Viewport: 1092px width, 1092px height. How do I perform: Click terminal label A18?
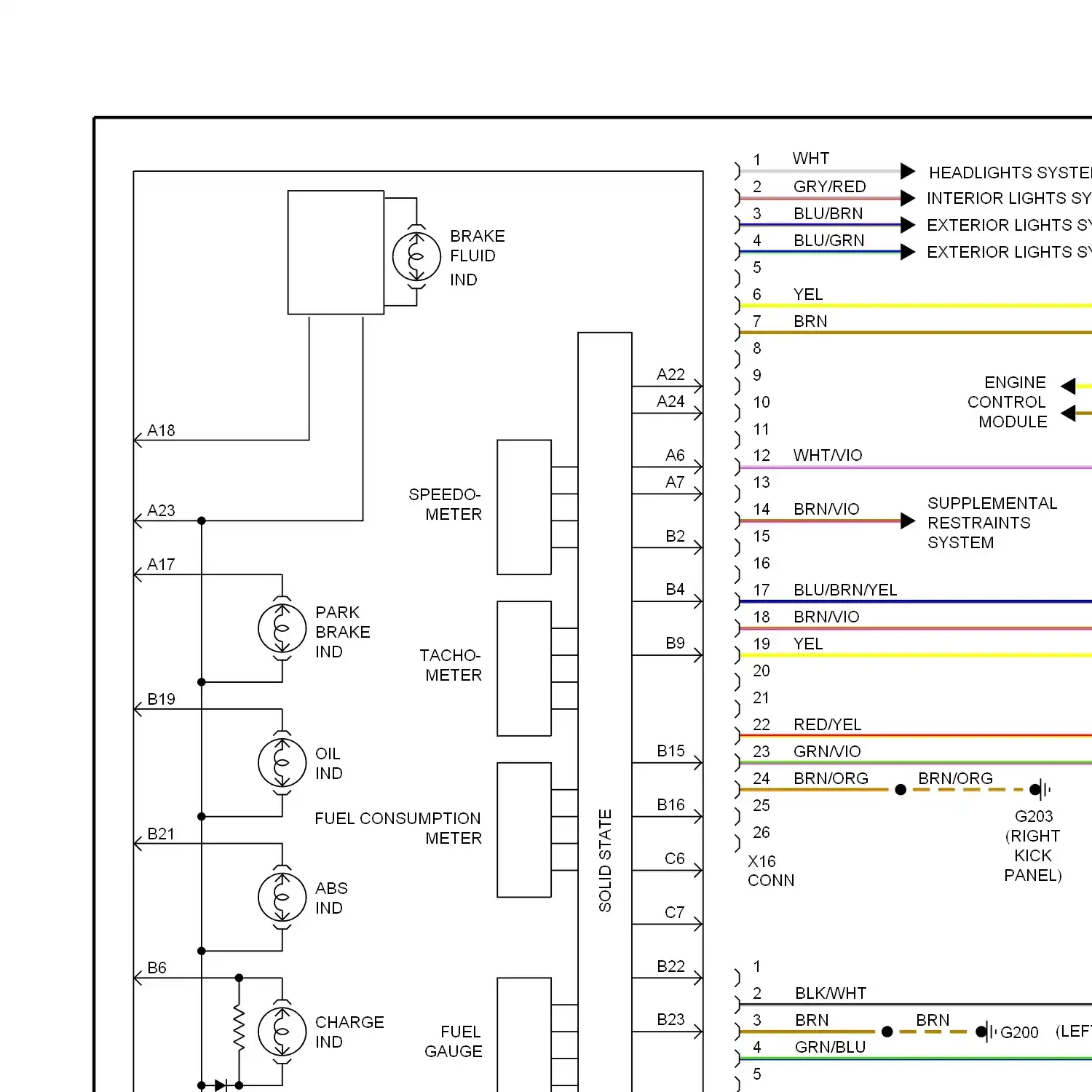161,430
